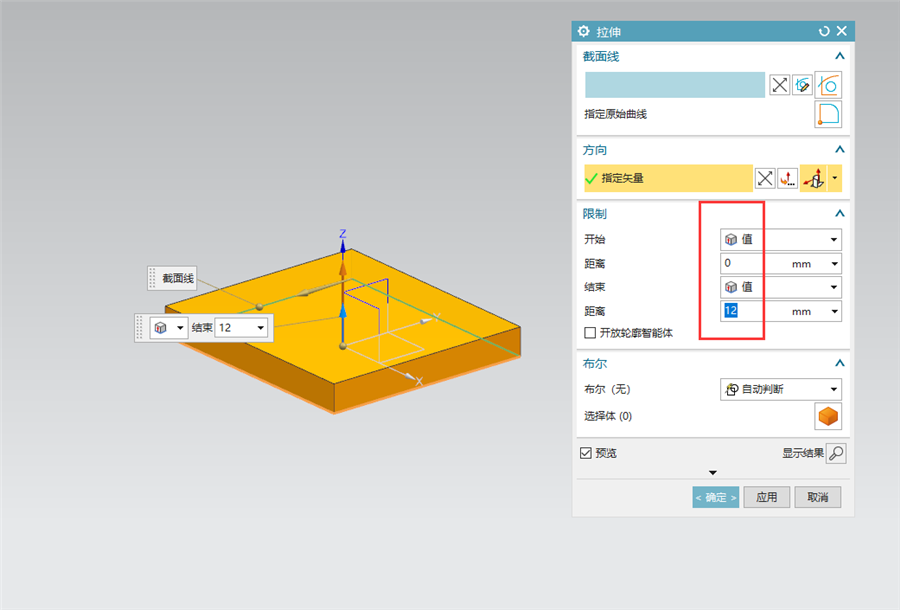
Task: Expand more options via the bottom arrow
Action: pos(712,472)
